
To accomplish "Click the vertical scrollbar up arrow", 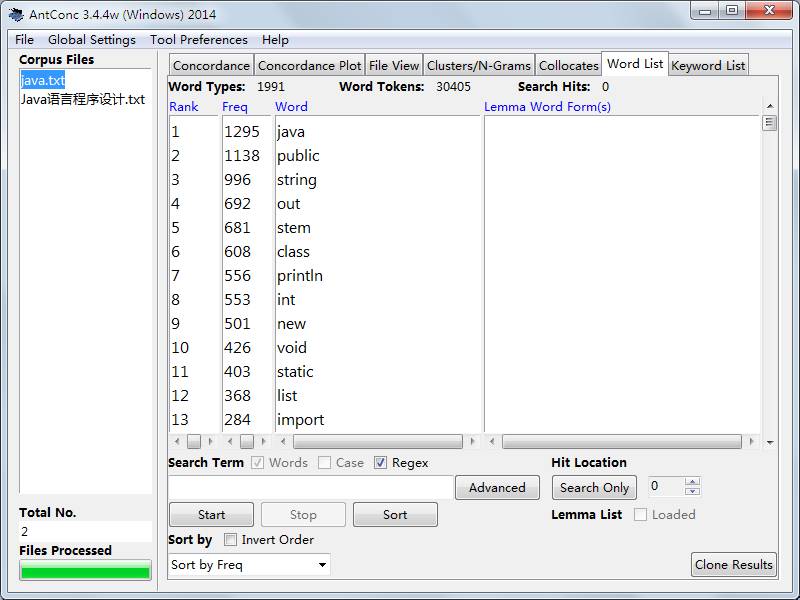I will pos(770,106).
